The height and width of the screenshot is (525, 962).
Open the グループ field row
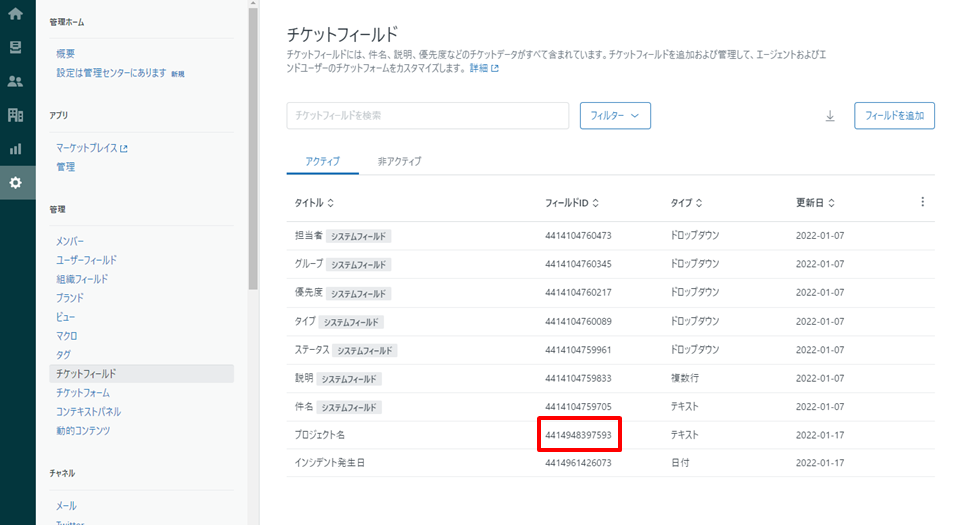(x=610, y=264)
